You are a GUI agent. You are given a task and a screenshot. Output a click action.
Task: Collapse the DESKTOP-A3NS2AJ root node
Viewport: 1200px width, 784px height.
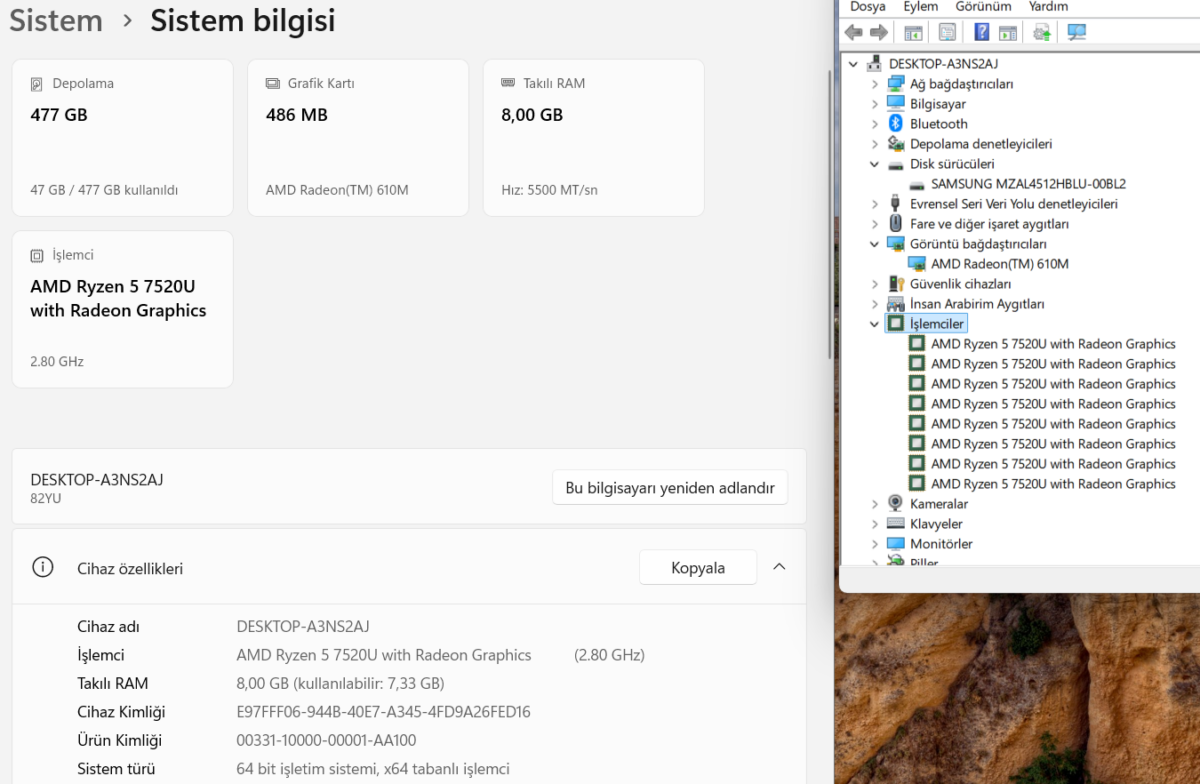pos(853,64)
